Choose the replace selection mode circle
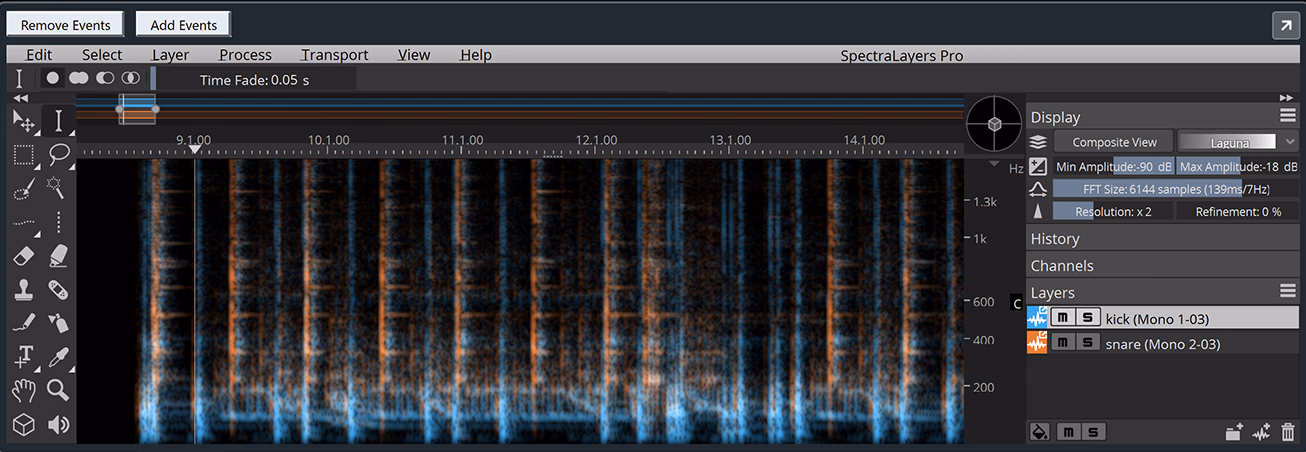Screen dimensions: 1306x452 (52, 78)
